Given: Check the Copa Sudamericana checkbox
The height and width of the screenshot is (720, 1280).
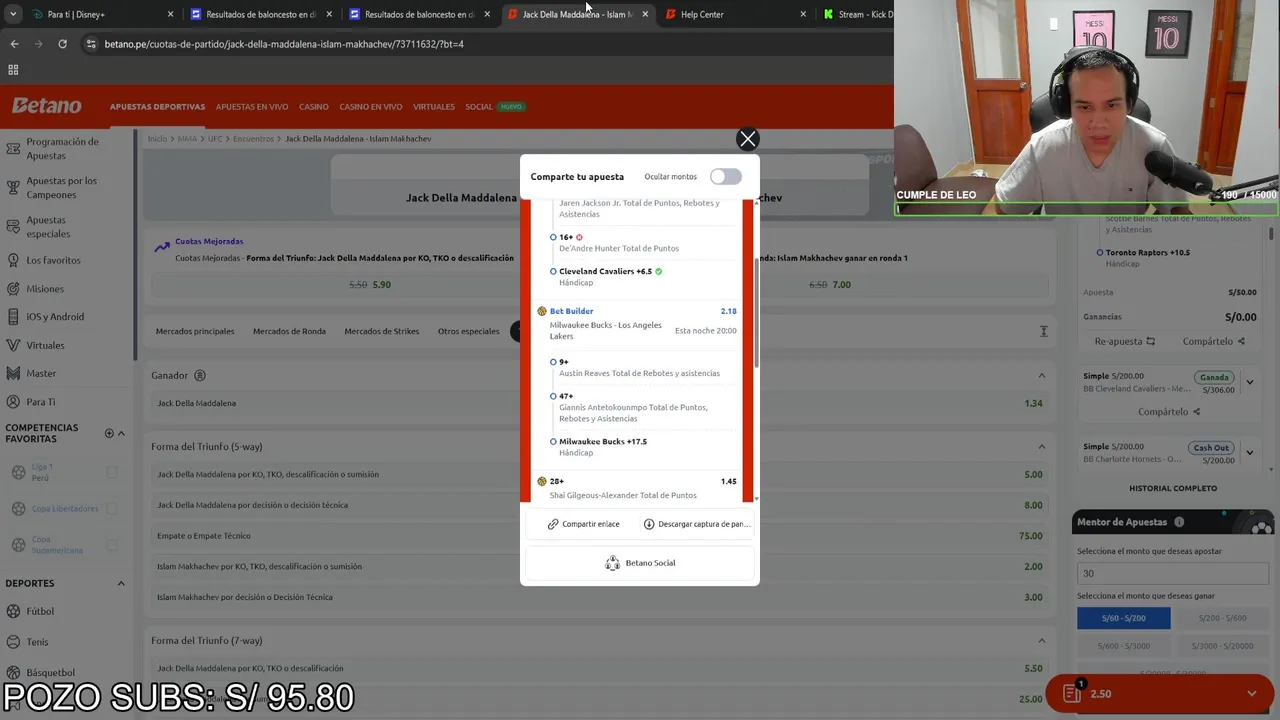Looking at the screenshot, I should tap(112, 545).
